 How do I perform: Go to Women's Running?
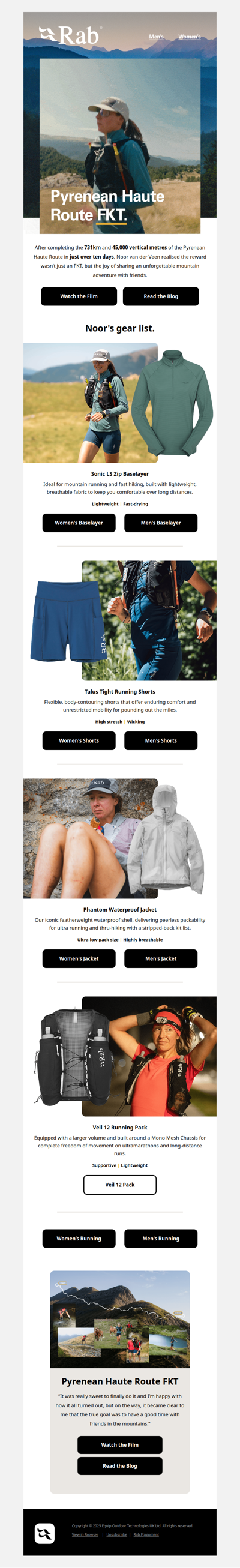(79, 1238)
